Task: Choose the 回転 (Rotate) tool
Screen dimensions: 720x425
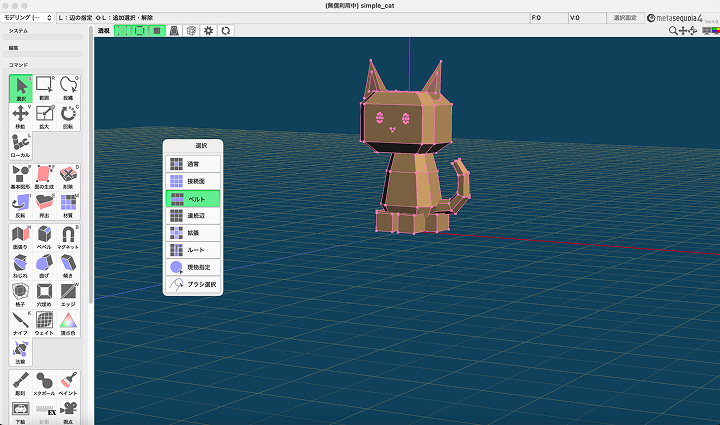Action: [68, 117]
